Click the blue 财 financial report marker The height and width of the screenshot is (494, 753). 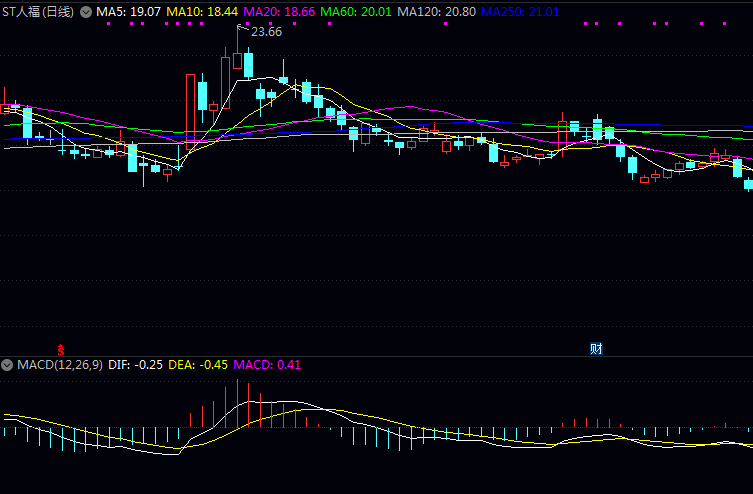[596, 349]
